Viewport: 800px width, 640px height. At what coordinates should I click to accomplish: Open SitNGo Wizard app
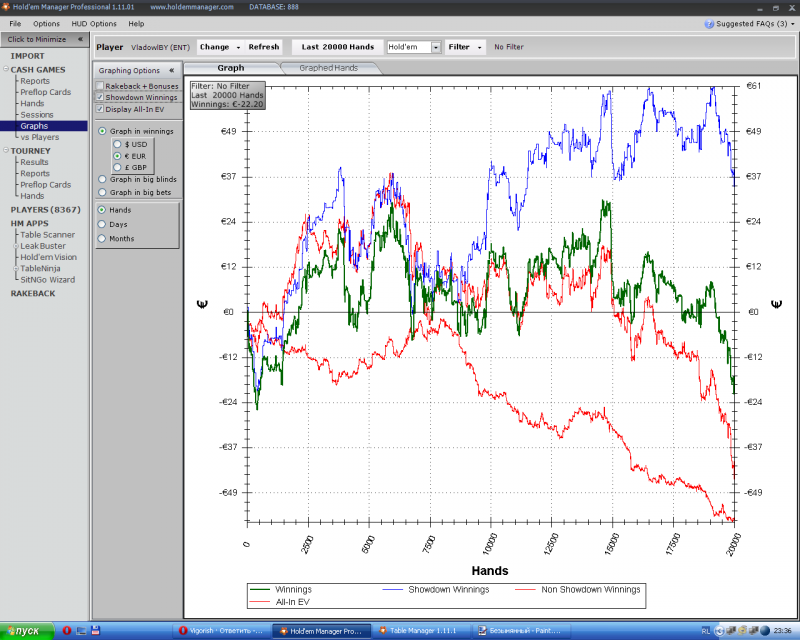[x=47, y=280]
